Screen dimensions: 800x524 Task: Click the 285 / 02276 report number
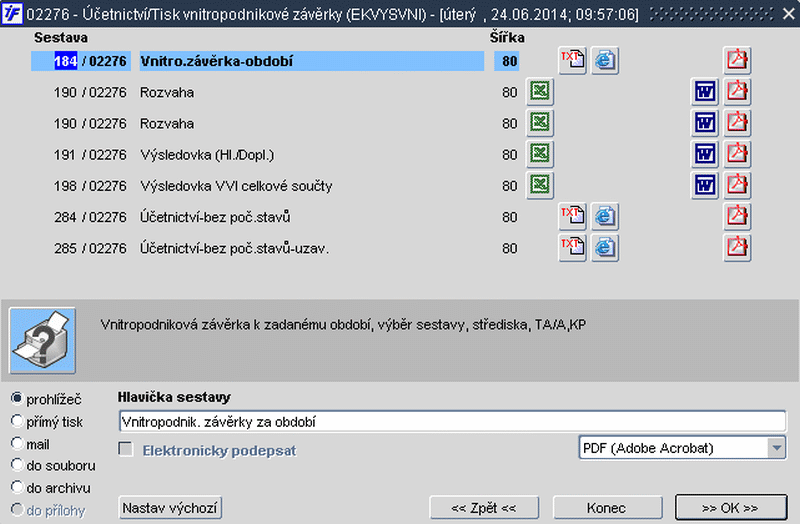click(x=90, y=248)
